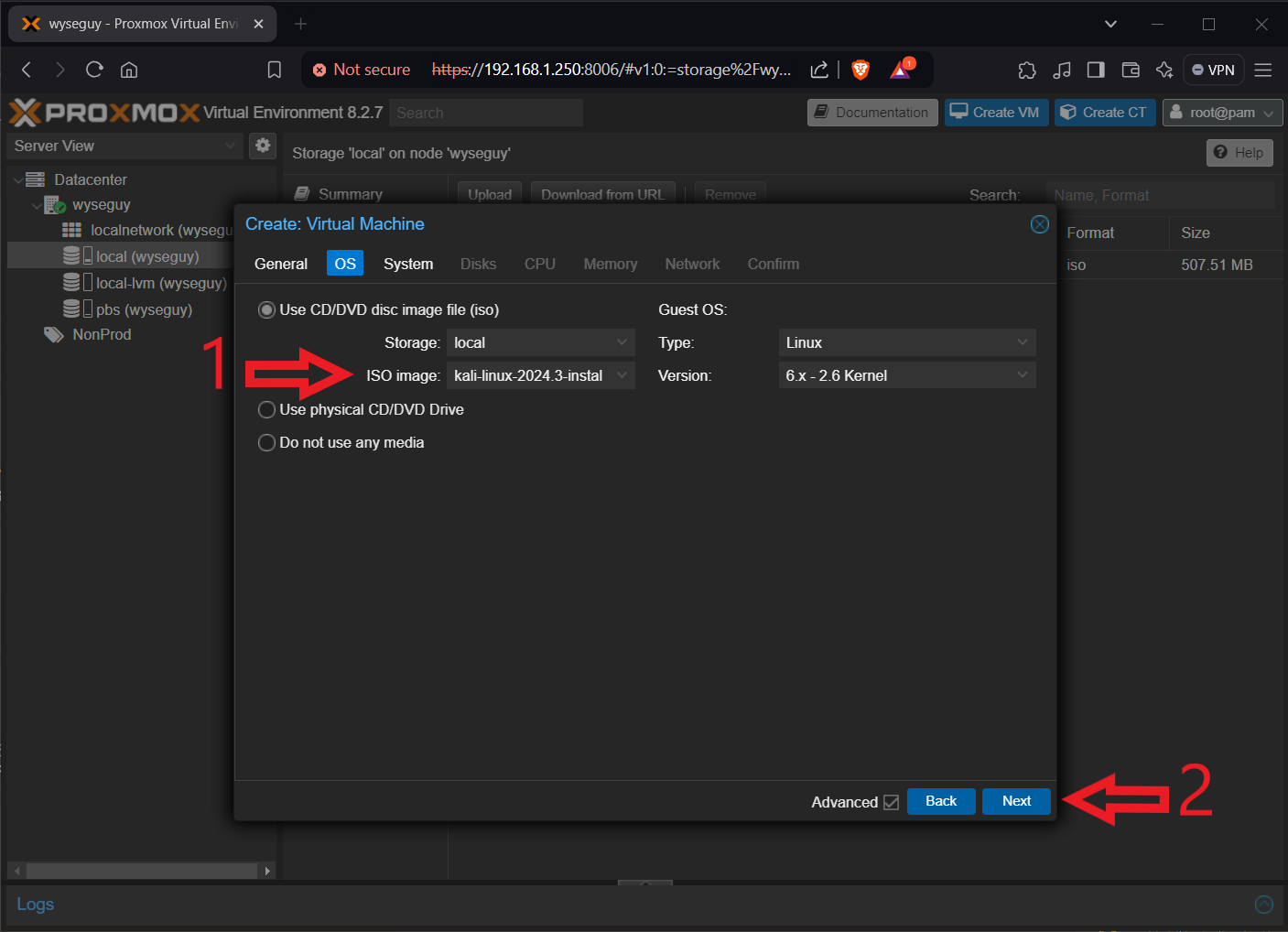Click the Upload button
Screen dimensions: 1288x932
(x=490, y=193)
